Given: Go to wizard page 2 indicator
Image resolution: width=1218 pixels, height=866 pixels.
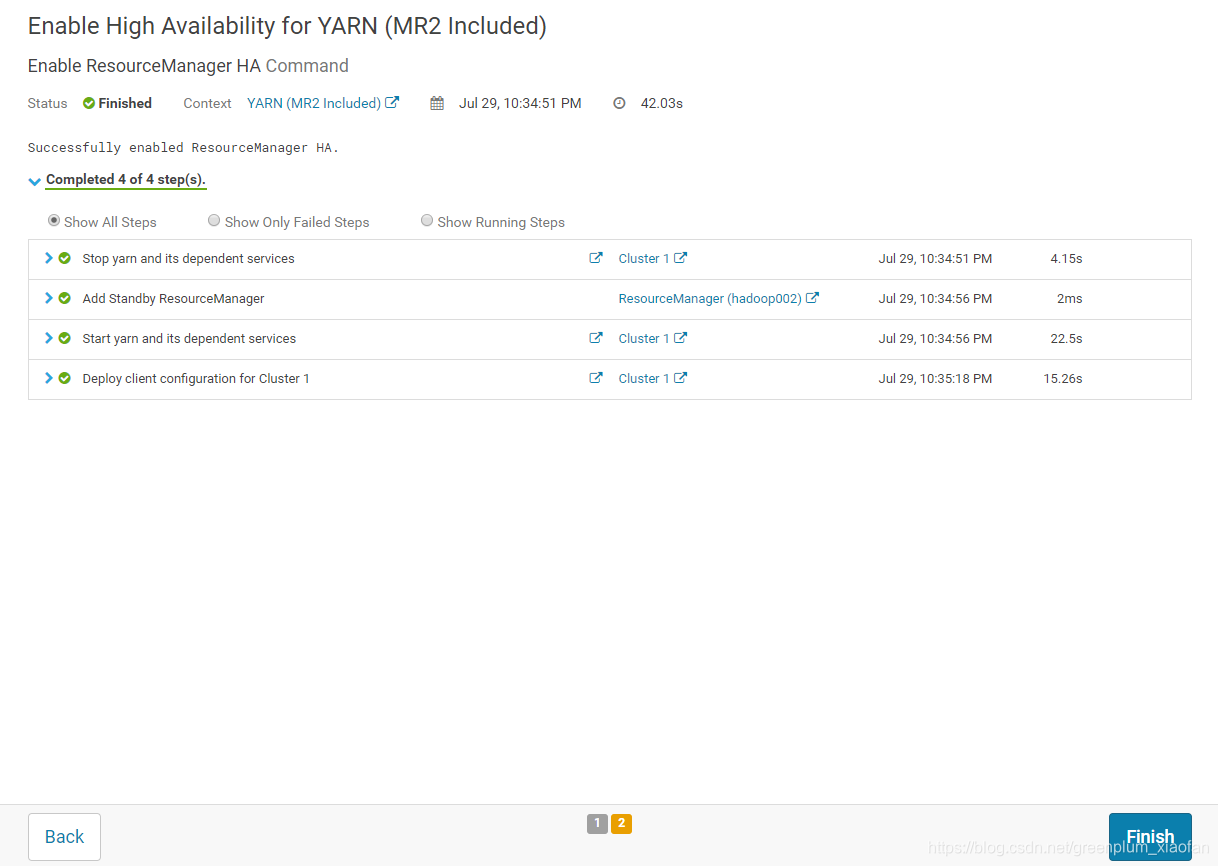Looking at the screenshot, I should (x=621, y=824).
